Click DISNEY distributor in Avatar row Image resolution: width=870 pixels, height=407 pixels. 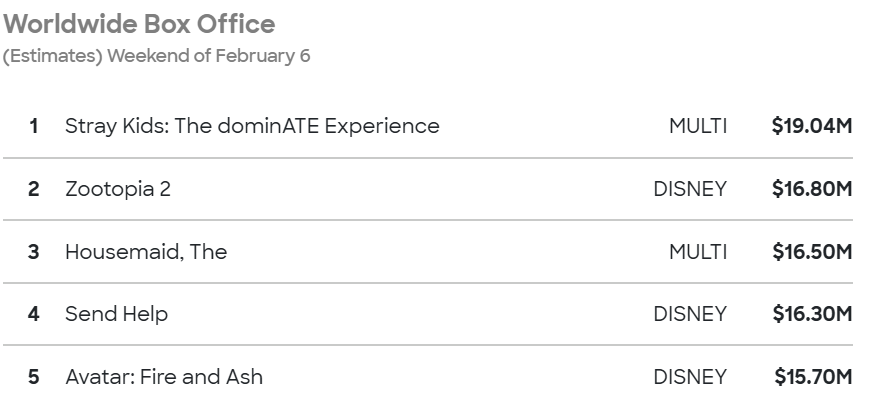(x=690, y=377)
